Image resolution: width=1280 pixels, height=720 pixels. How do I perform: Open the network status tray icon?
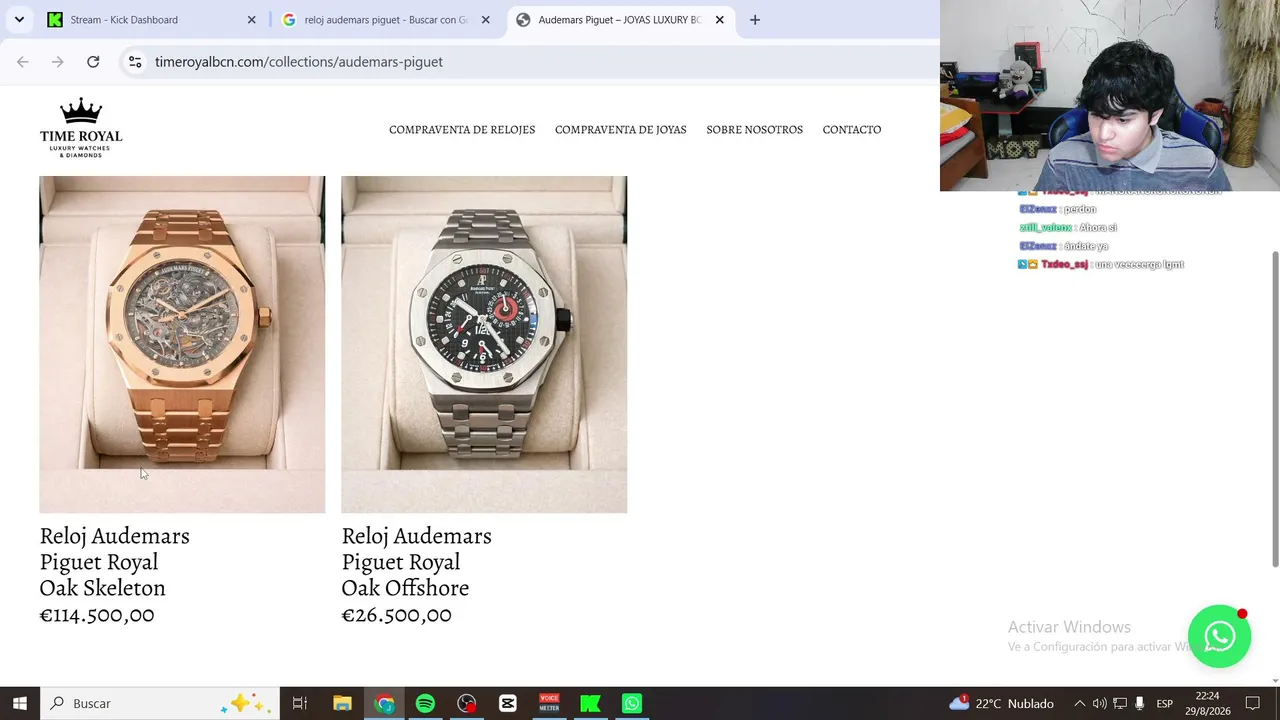point(1120,703)
